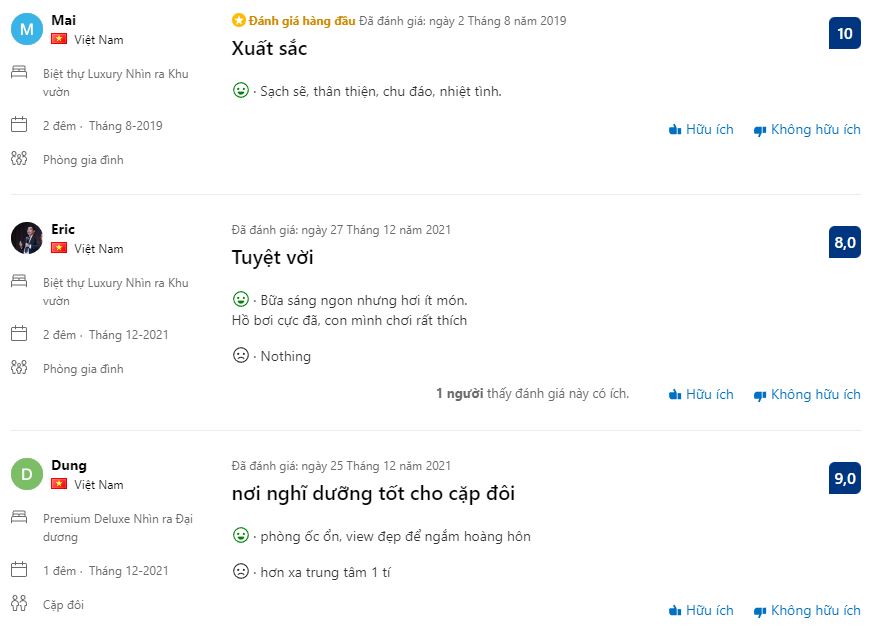Click the score badge 10 on Mai's review
This screenshot has width=883, height=638.
click(844, 33)
